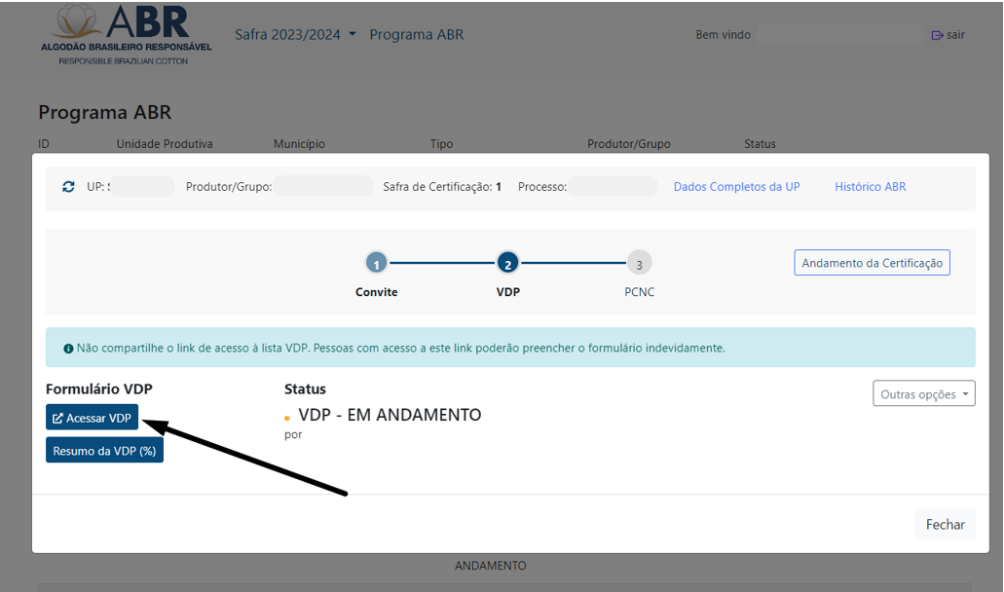Click the info icon in the warning banner
This screenshot has height=592, width=1004.
[68, 348]
